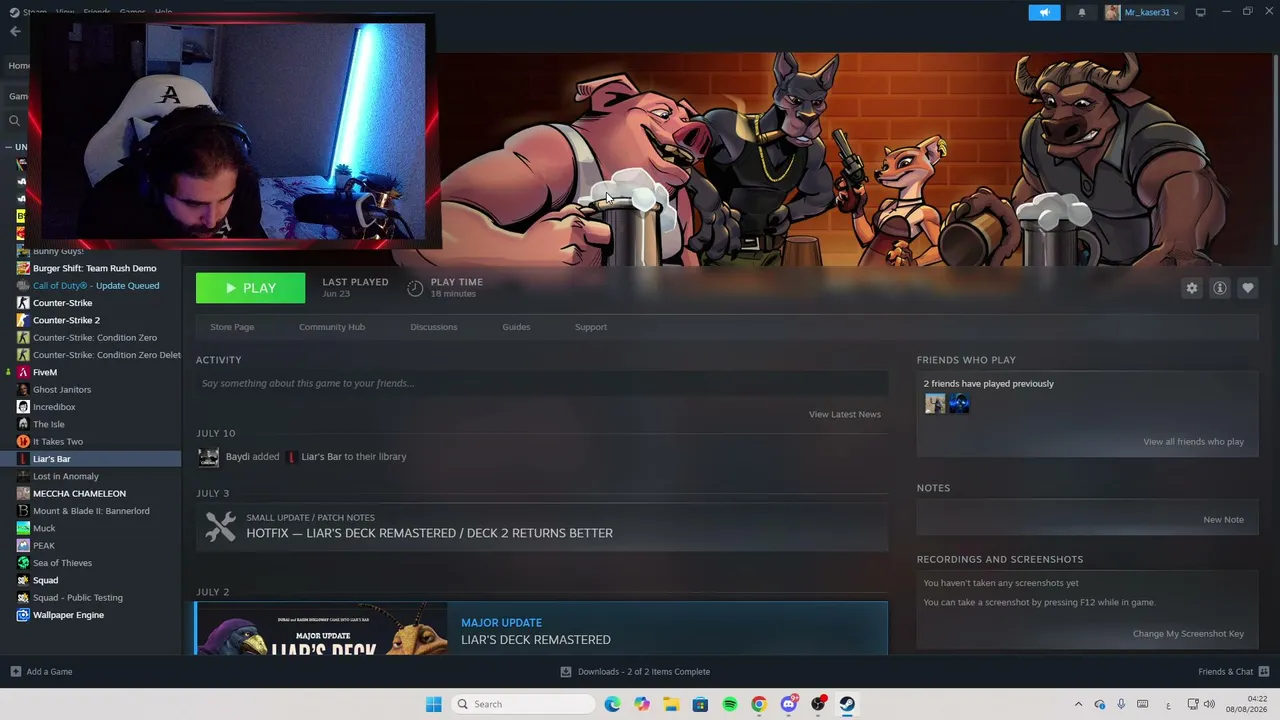Image resolution: width=1280 pixels, height=720 pixels.
Task: Click first friend avatar under Friends Who Play
Action: [935, 404]
